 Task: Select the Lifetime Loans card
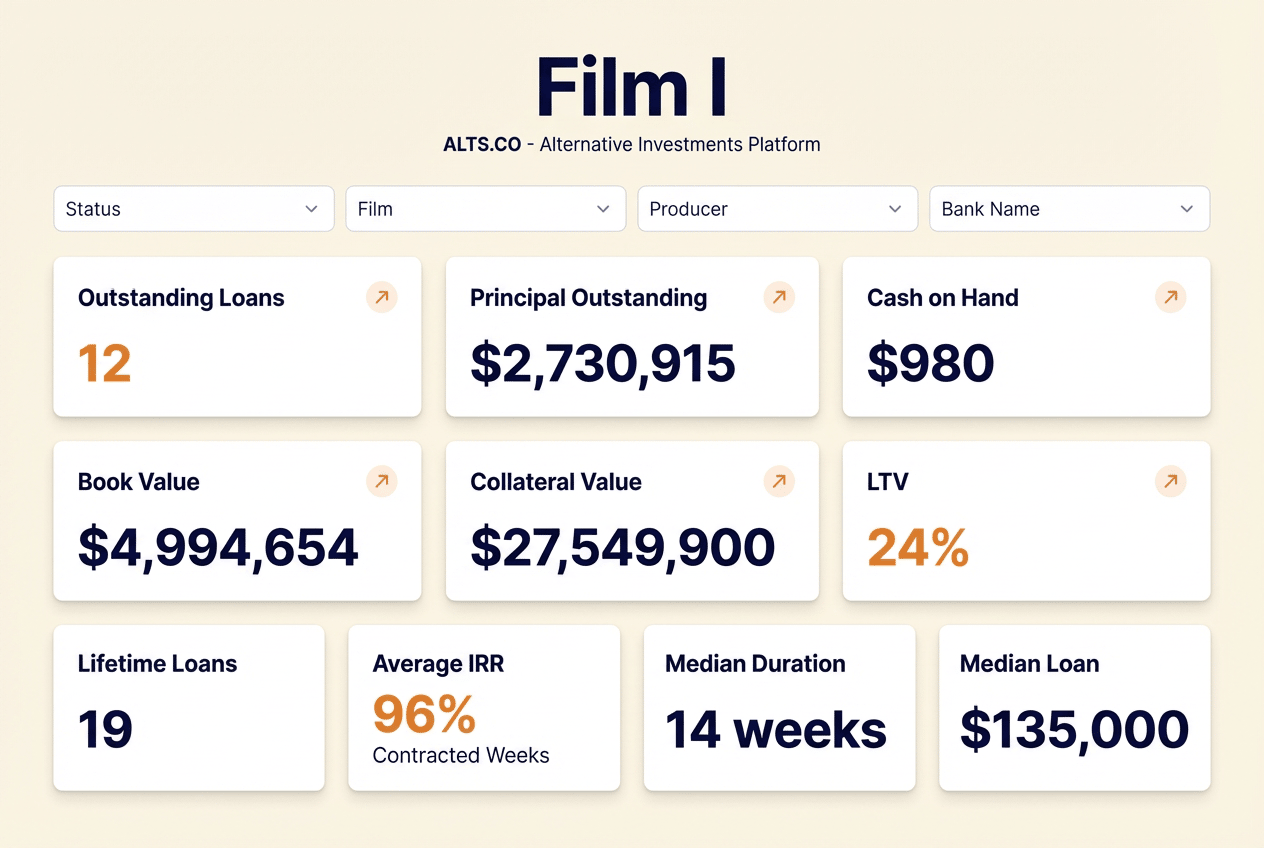(189, 708)
